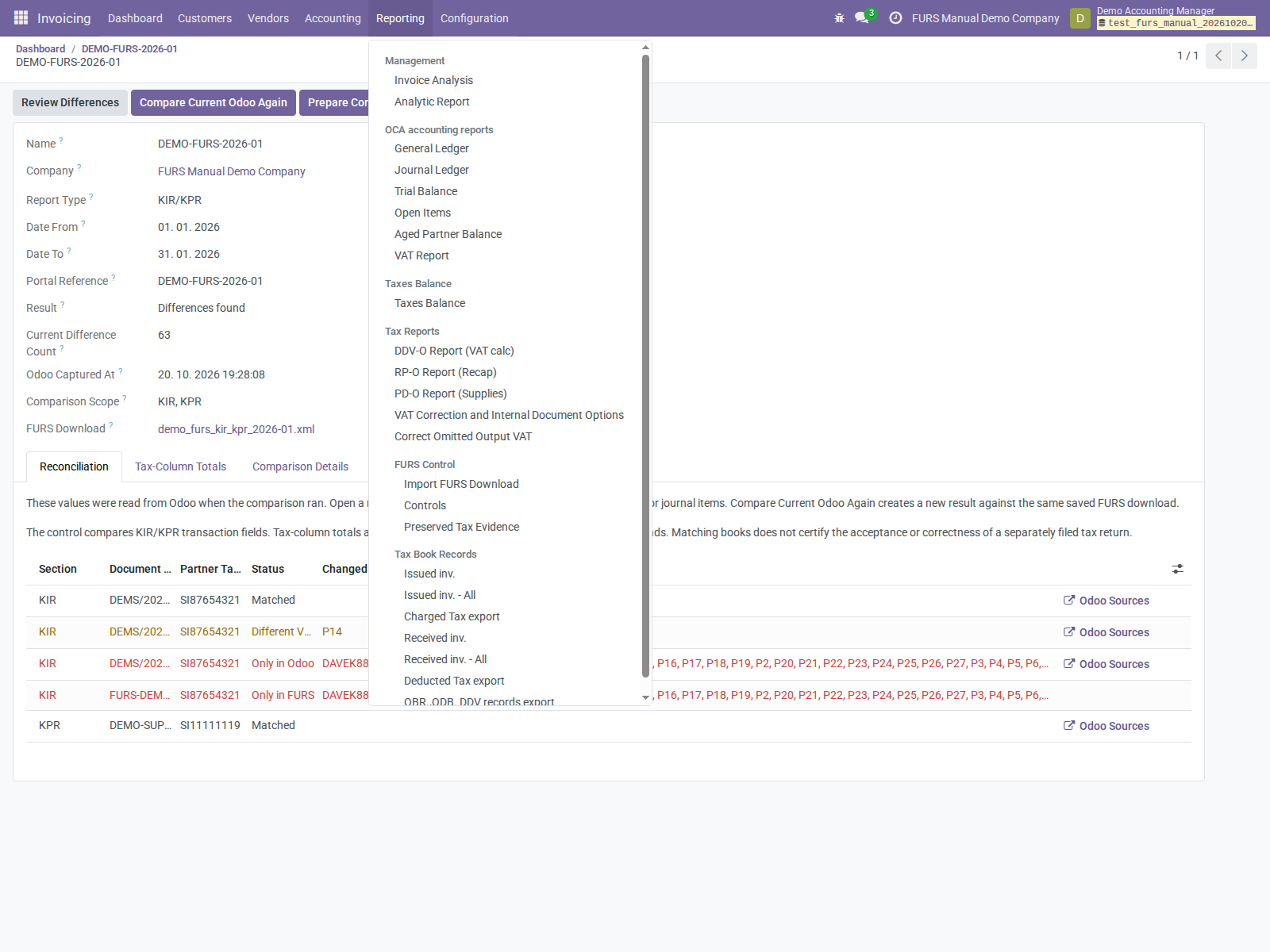Go to next record arrow
This screenshot has height=952, width=1270.
tap(1244, 56)
